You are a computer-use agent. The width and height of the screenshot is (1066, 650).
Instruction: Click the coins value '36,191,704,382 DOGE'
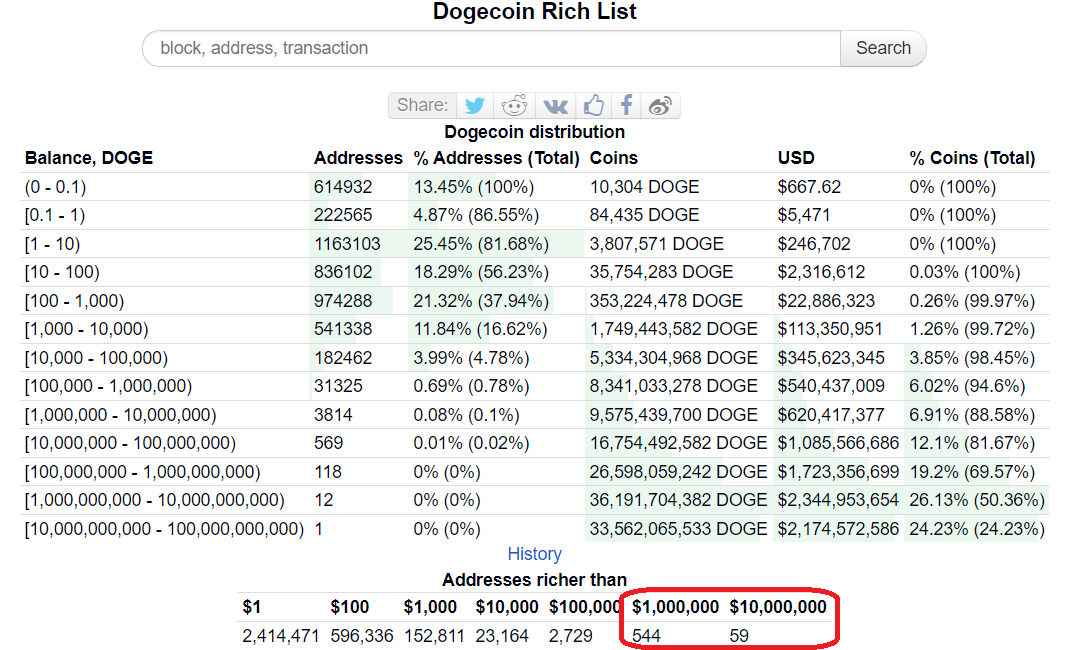pyautogui.click(x=678, y=500)
